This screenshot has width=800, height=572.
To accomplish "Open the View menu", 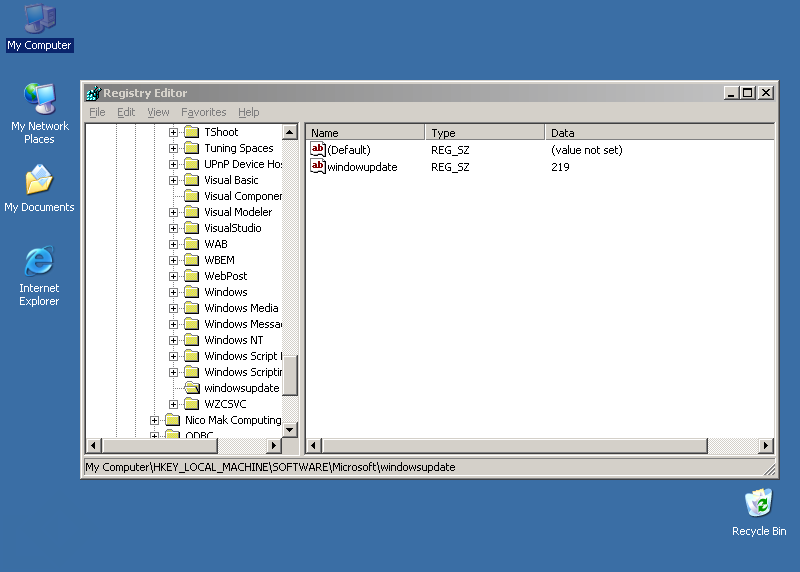I will 158,112.
